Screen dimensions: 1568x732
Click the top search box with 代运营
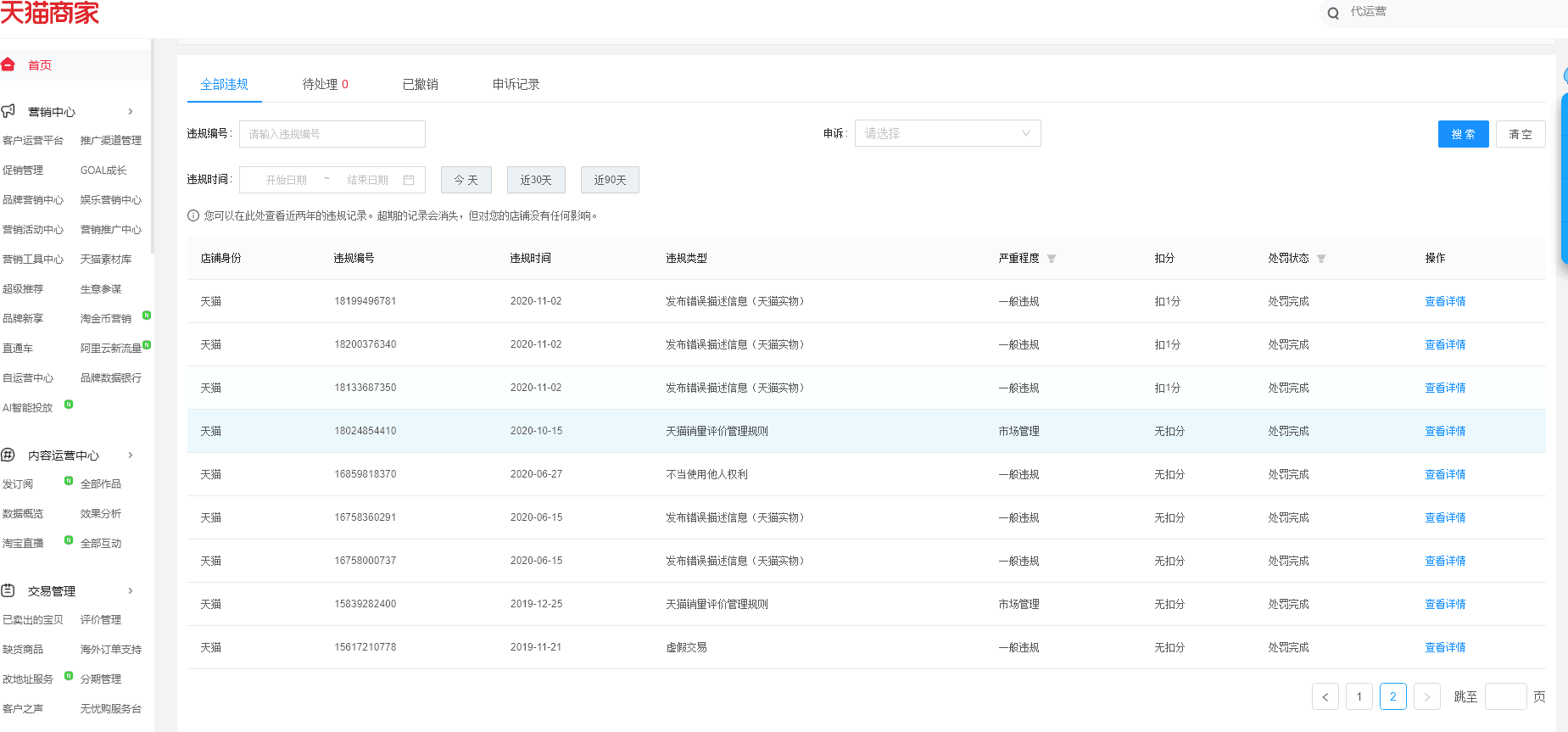[x=1443, y=13]
